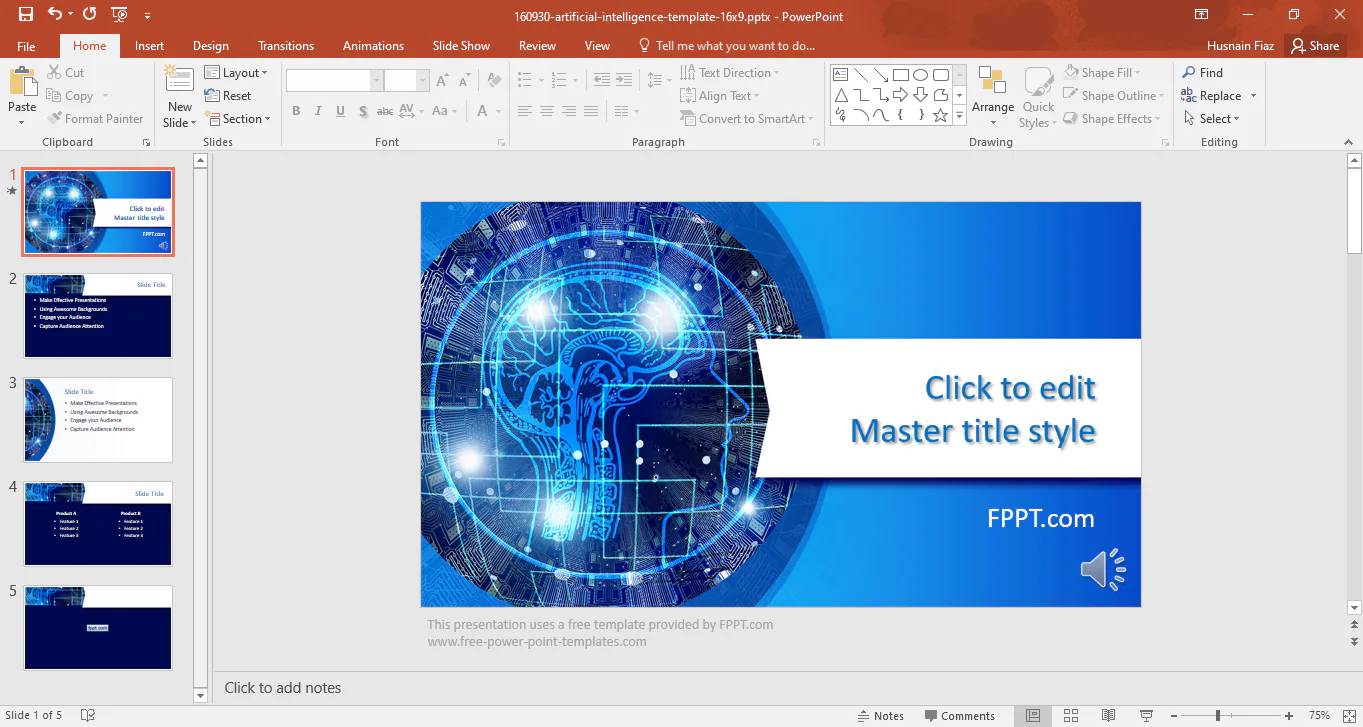The width and height of the screenshot is (1363, 727).
Task: Select slide 4 thumbnail
Action: click(98, 523)
